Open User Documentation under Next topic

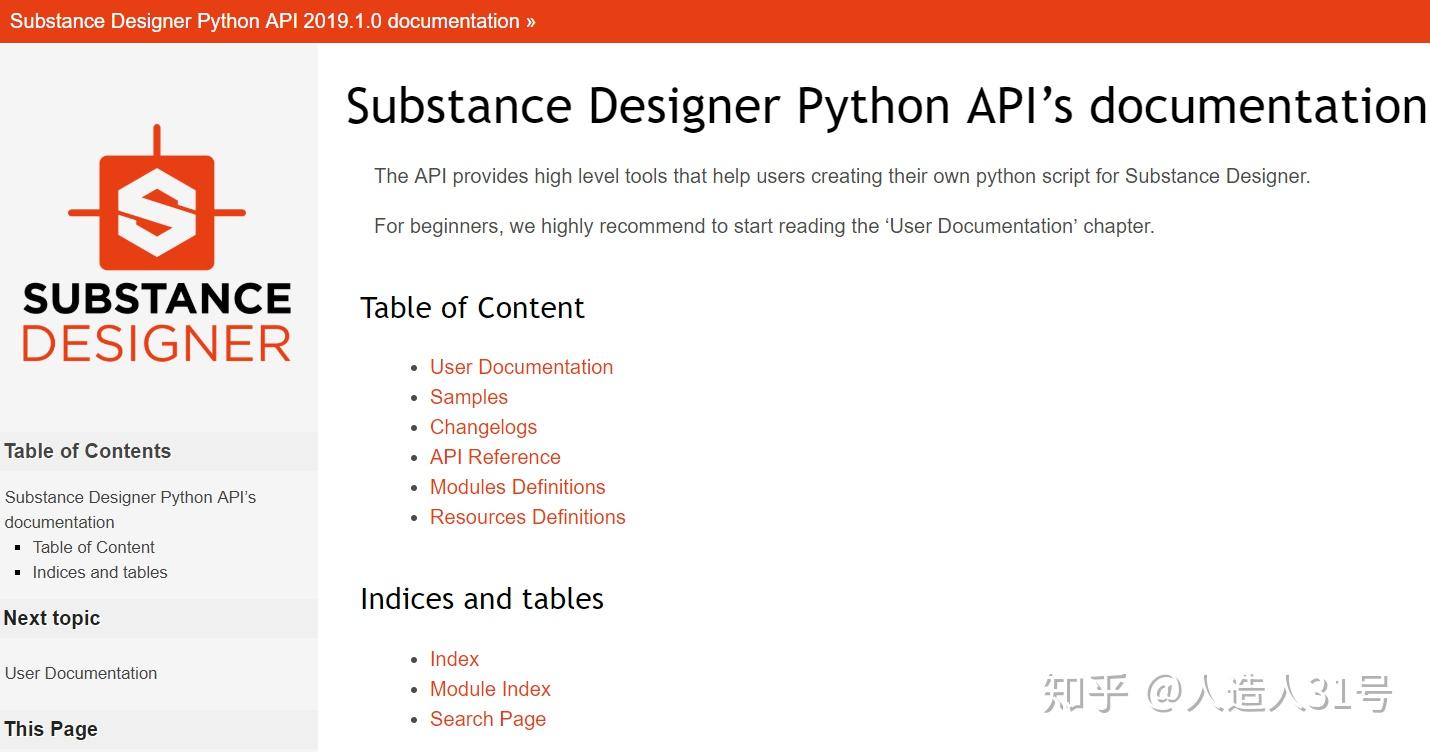pos(81,673)
